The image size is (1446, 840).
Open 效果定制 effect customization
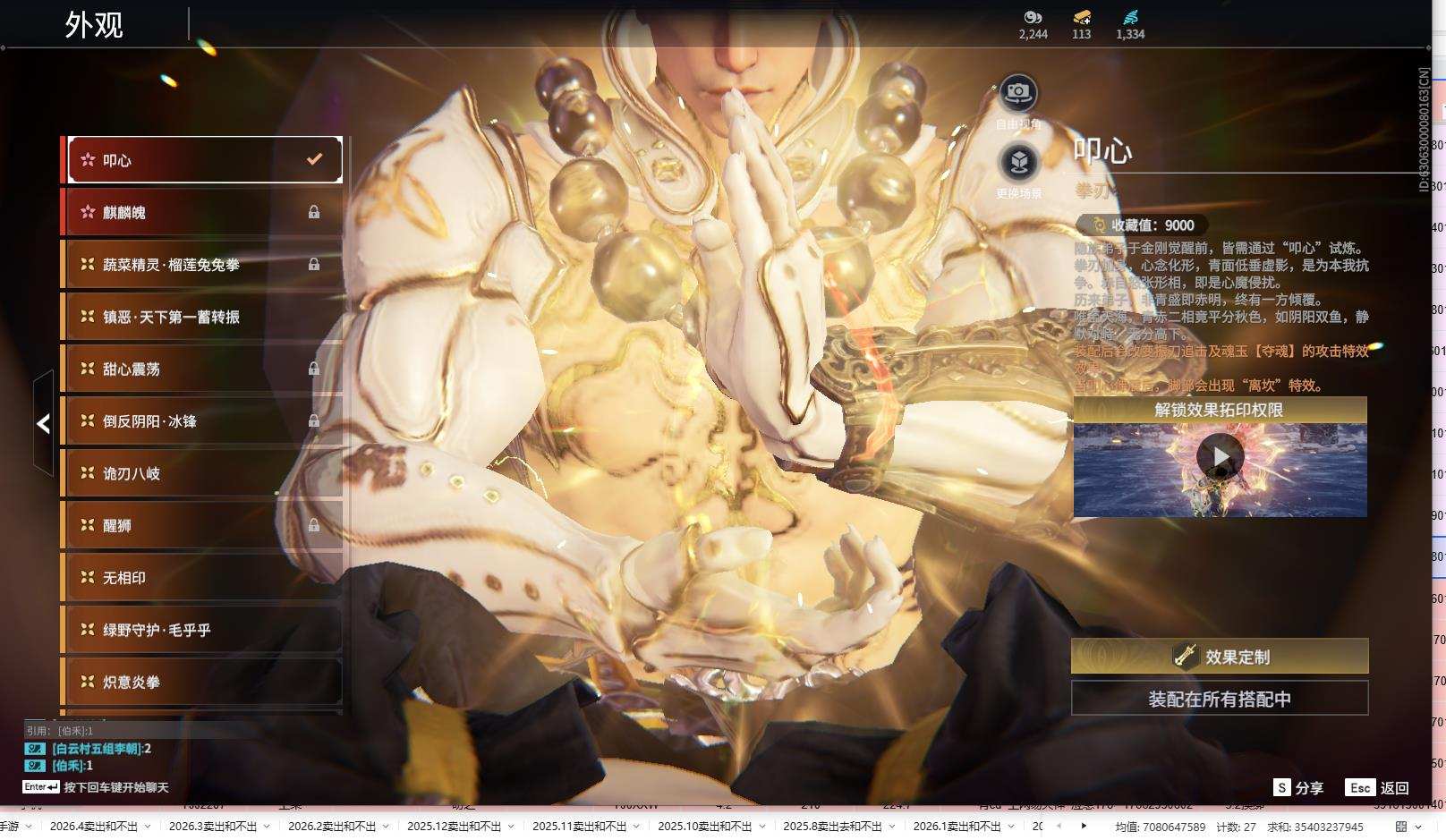tap(1220, 657)
